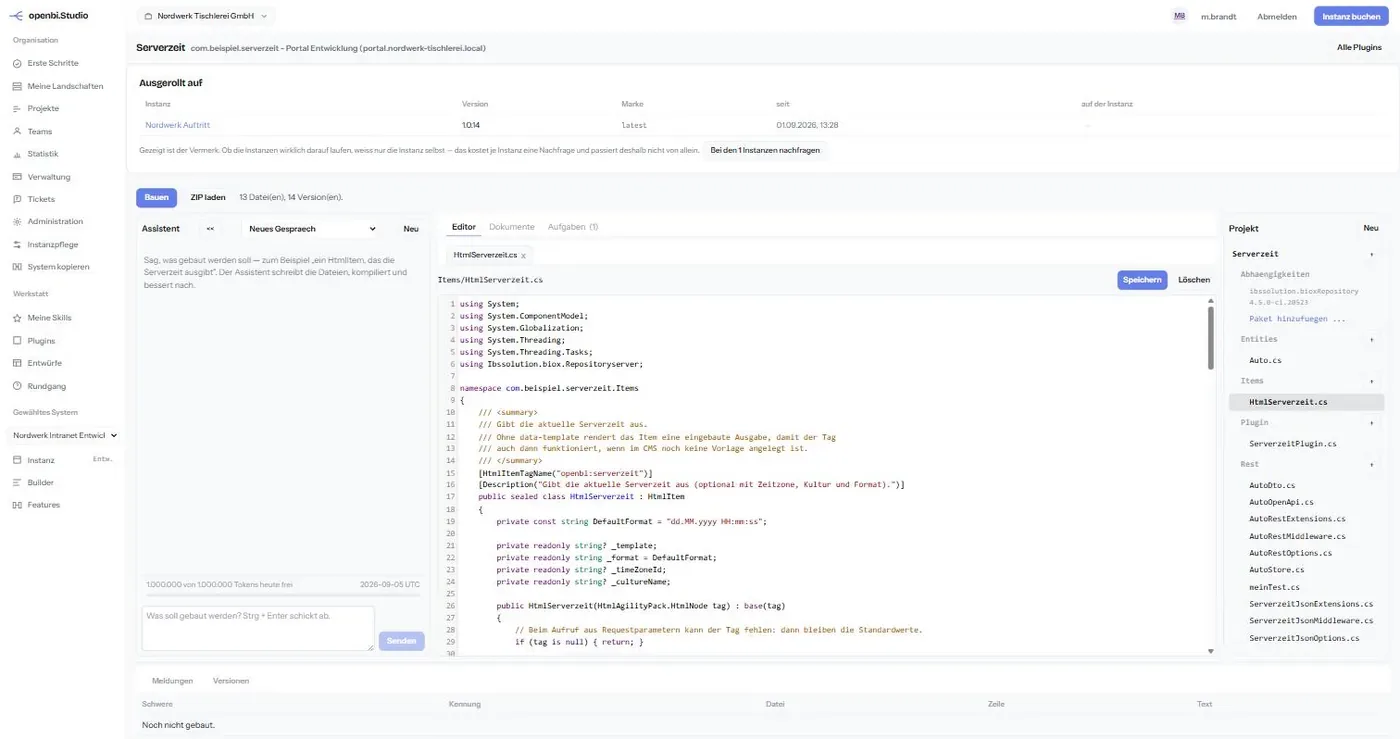Image resolution: width=1400 pixels, height=739 pixels.
Task: Open Erste Schritte via its checkmark icon
Action: 17,63
